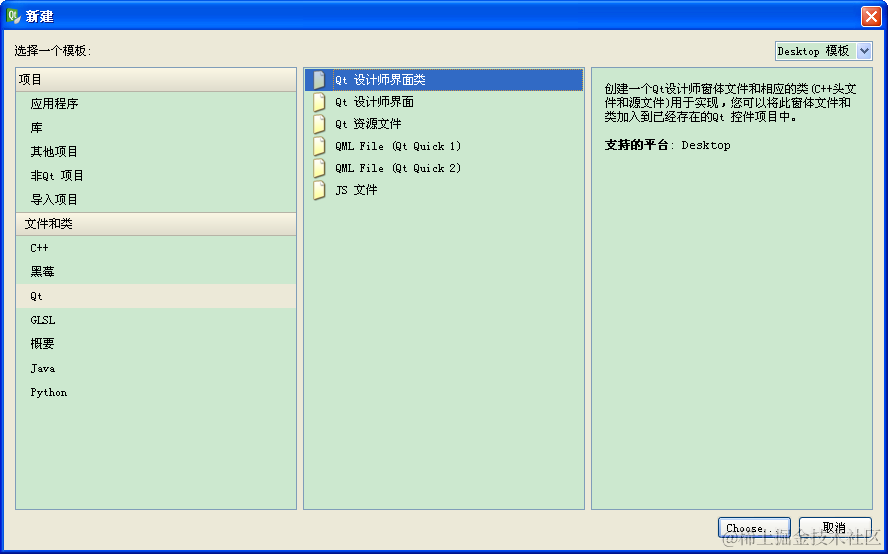Click the 选择一个模板 label
888x554 pixels.
click(x=53, y=51)
